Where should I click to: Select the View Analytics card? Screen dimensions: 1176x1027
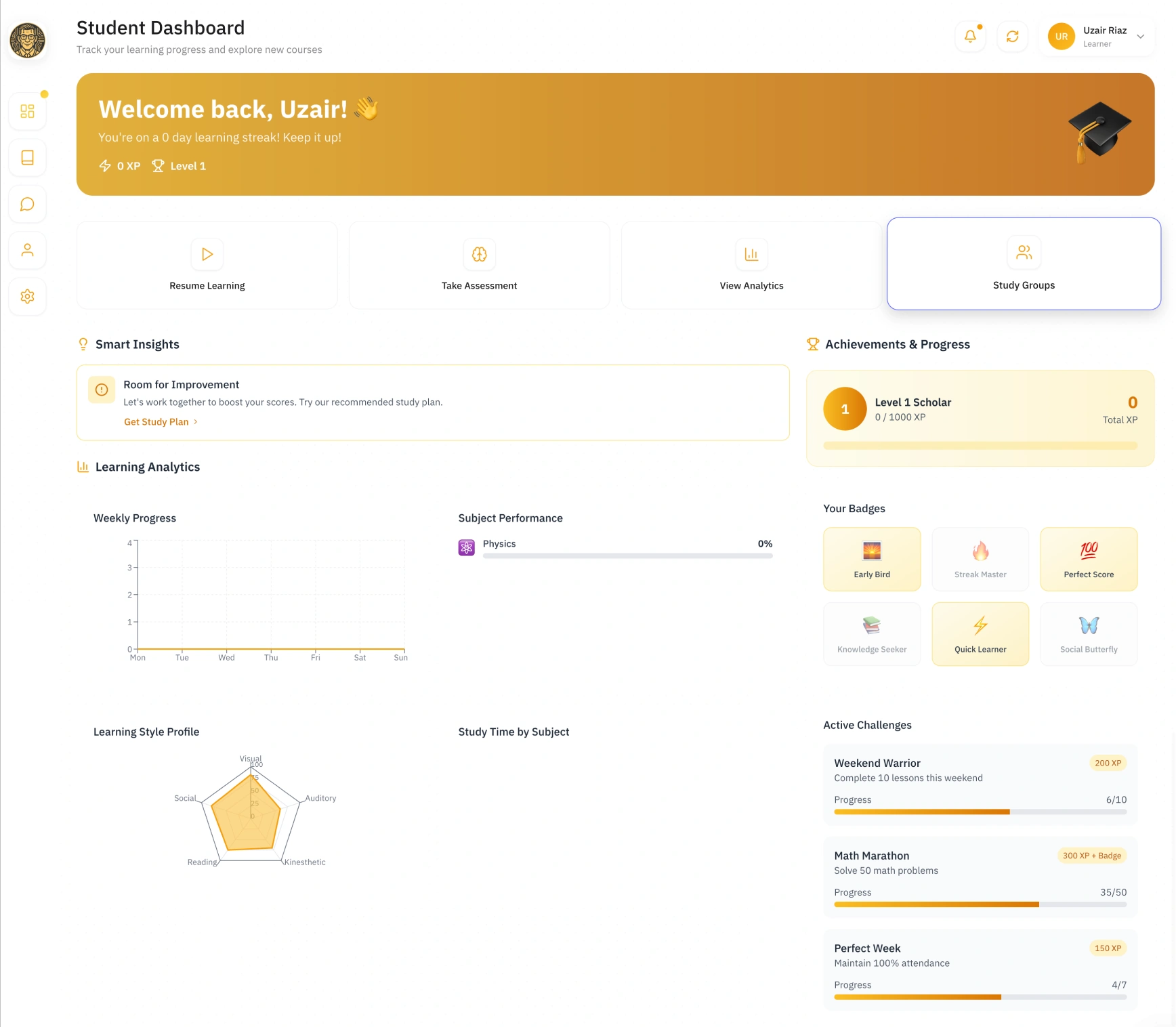point(751,265)
